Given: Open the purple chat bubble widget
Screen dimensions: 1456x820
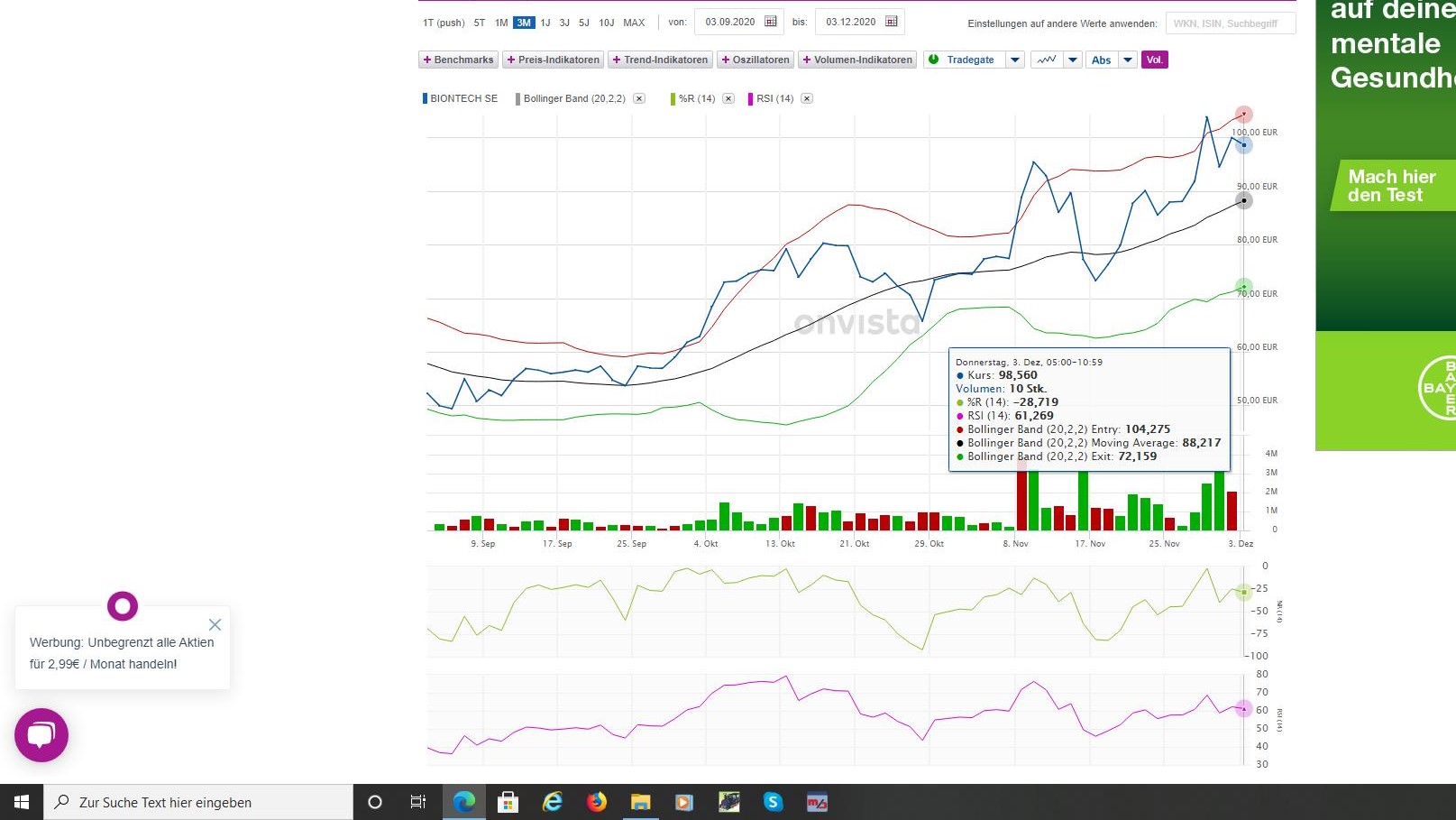Looking at the screenshot, I should coord(41,735).
